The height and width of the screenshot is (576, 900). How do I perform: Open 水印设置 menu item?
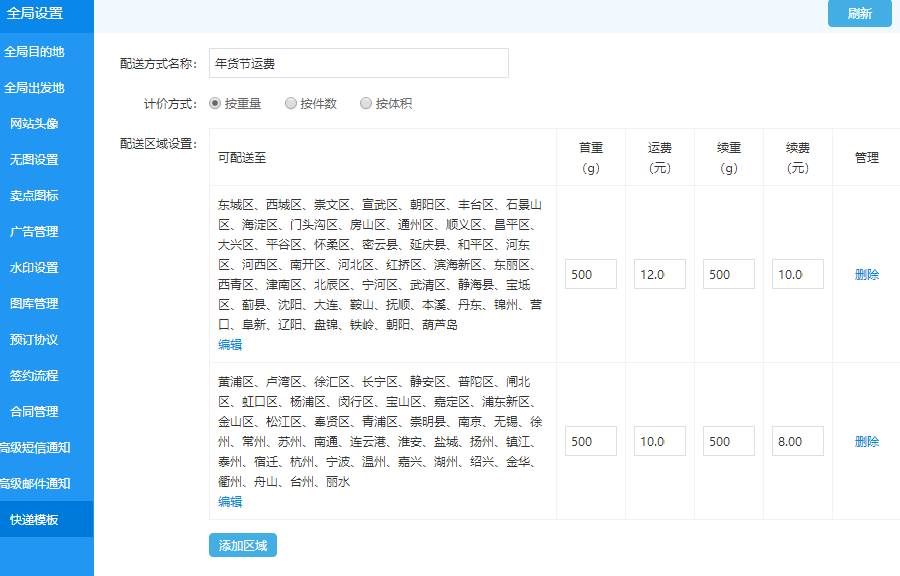coord(35,268)
